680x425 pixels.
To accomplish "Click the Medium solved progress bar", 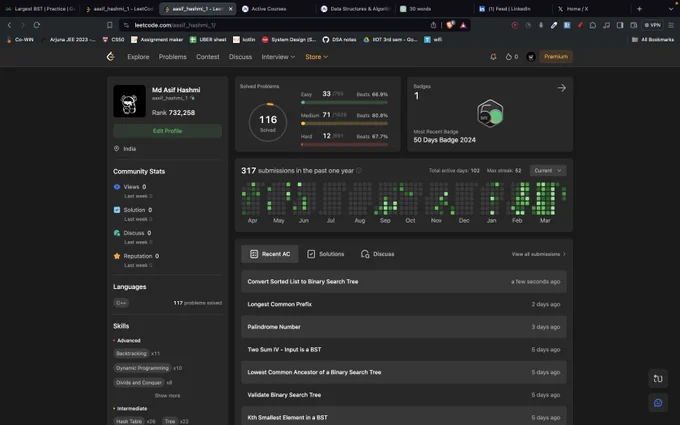I will click(x=344, y=124).
